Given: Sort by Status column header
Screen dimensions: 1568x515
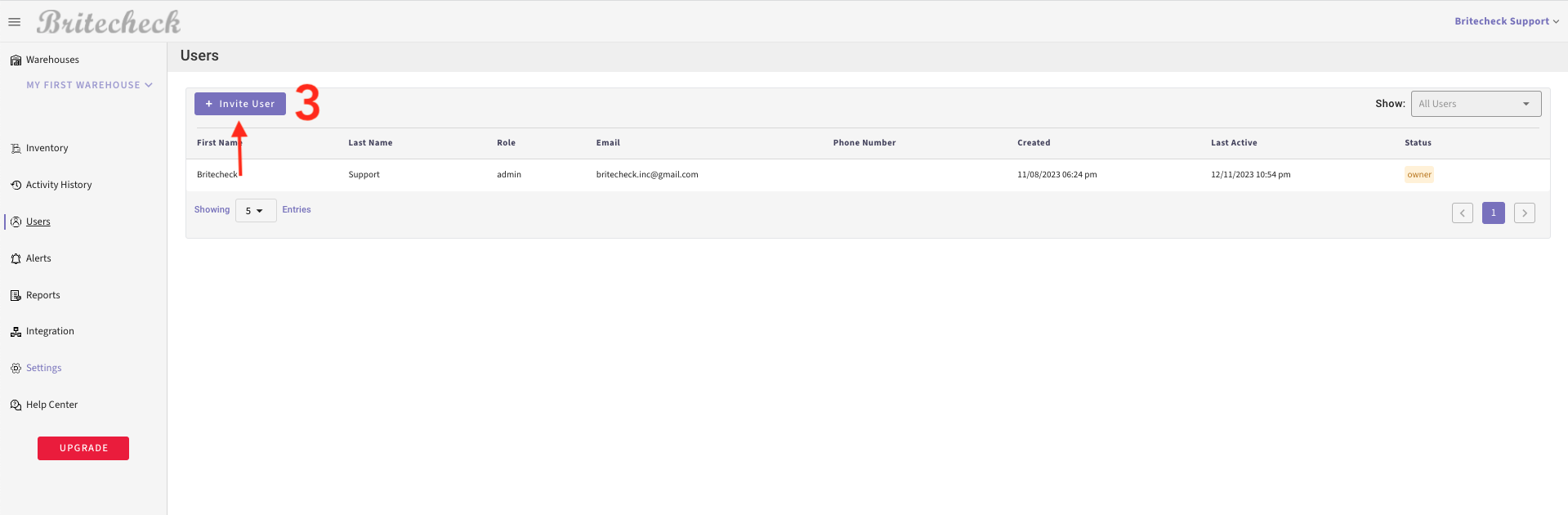Looking at the screenshot, I should [x=1418, y=142].
